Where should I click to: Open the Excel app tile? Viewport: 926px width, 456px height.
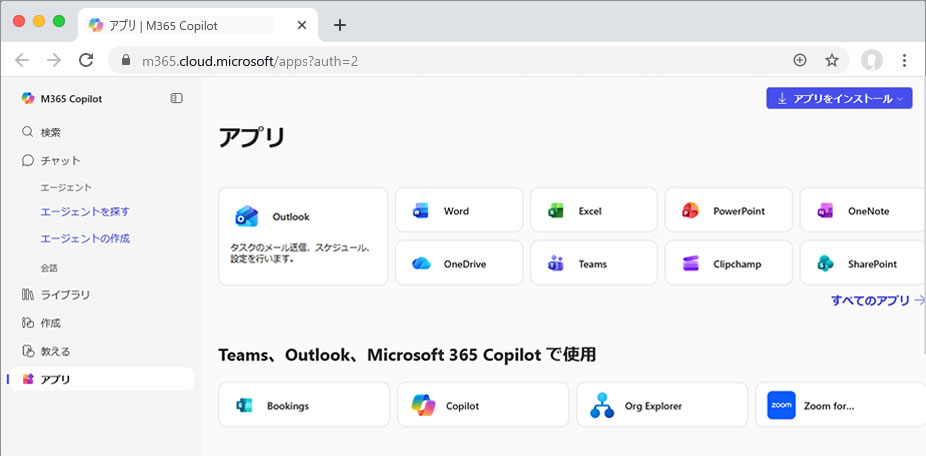click(593, 211)
